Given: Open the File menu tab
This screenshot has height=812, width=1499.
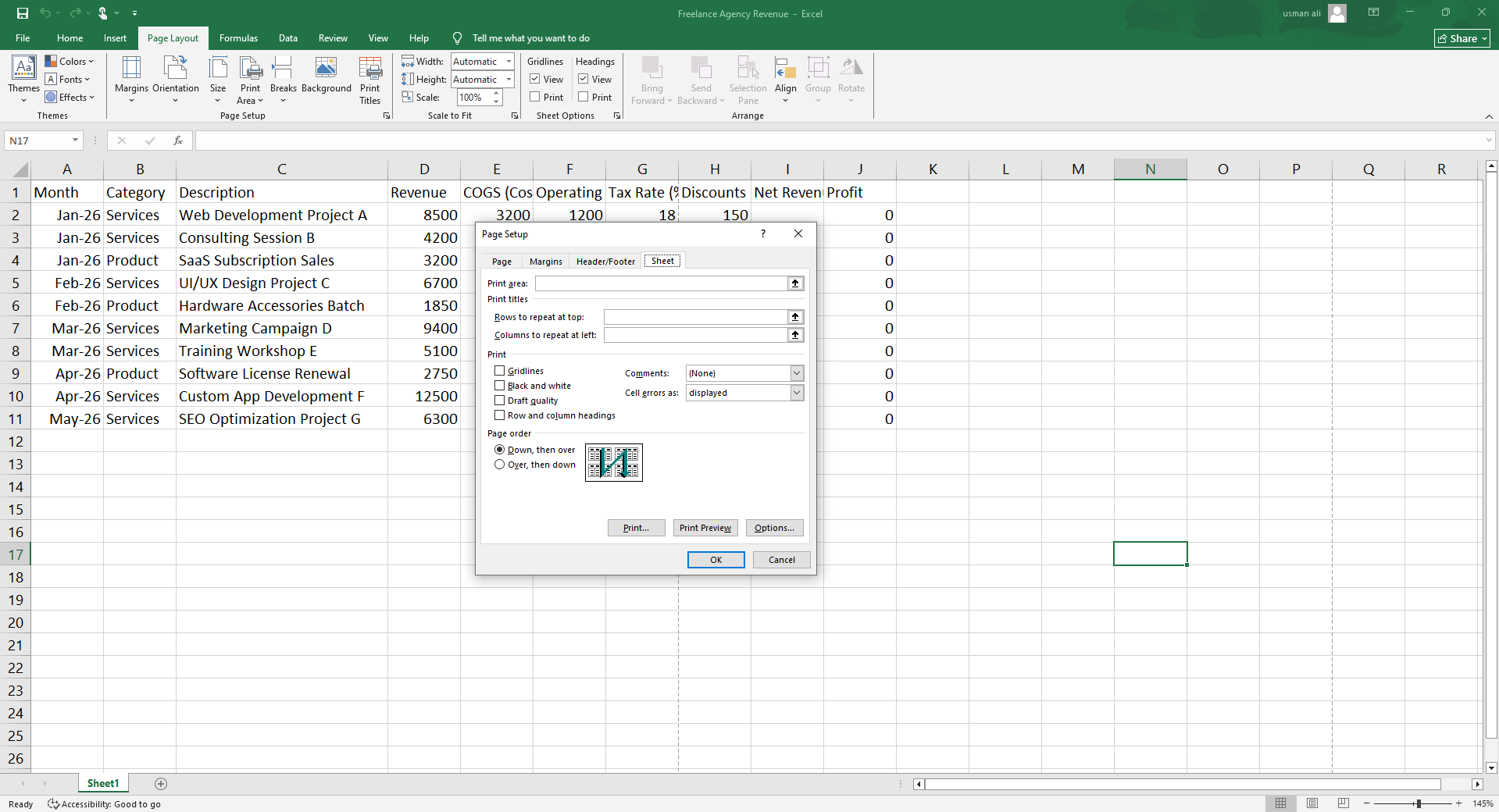Looking at the screenshot, I should tap(23, 38).
